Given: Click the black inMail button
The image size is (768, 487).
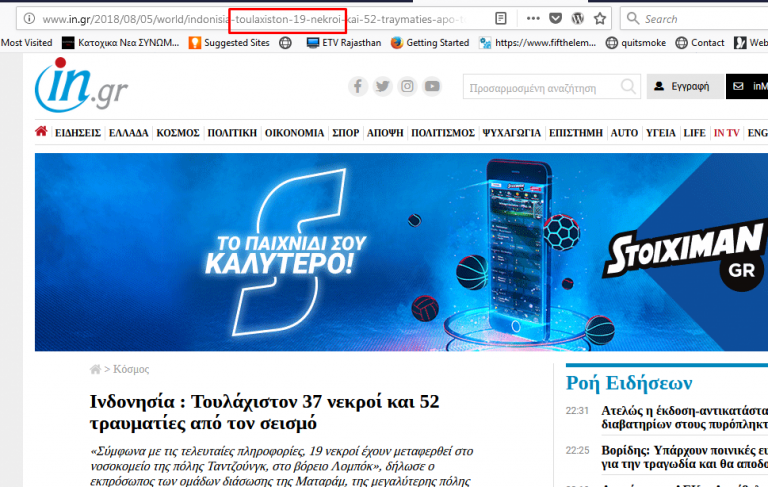Looking at the screenshot, I should [747, 86].
